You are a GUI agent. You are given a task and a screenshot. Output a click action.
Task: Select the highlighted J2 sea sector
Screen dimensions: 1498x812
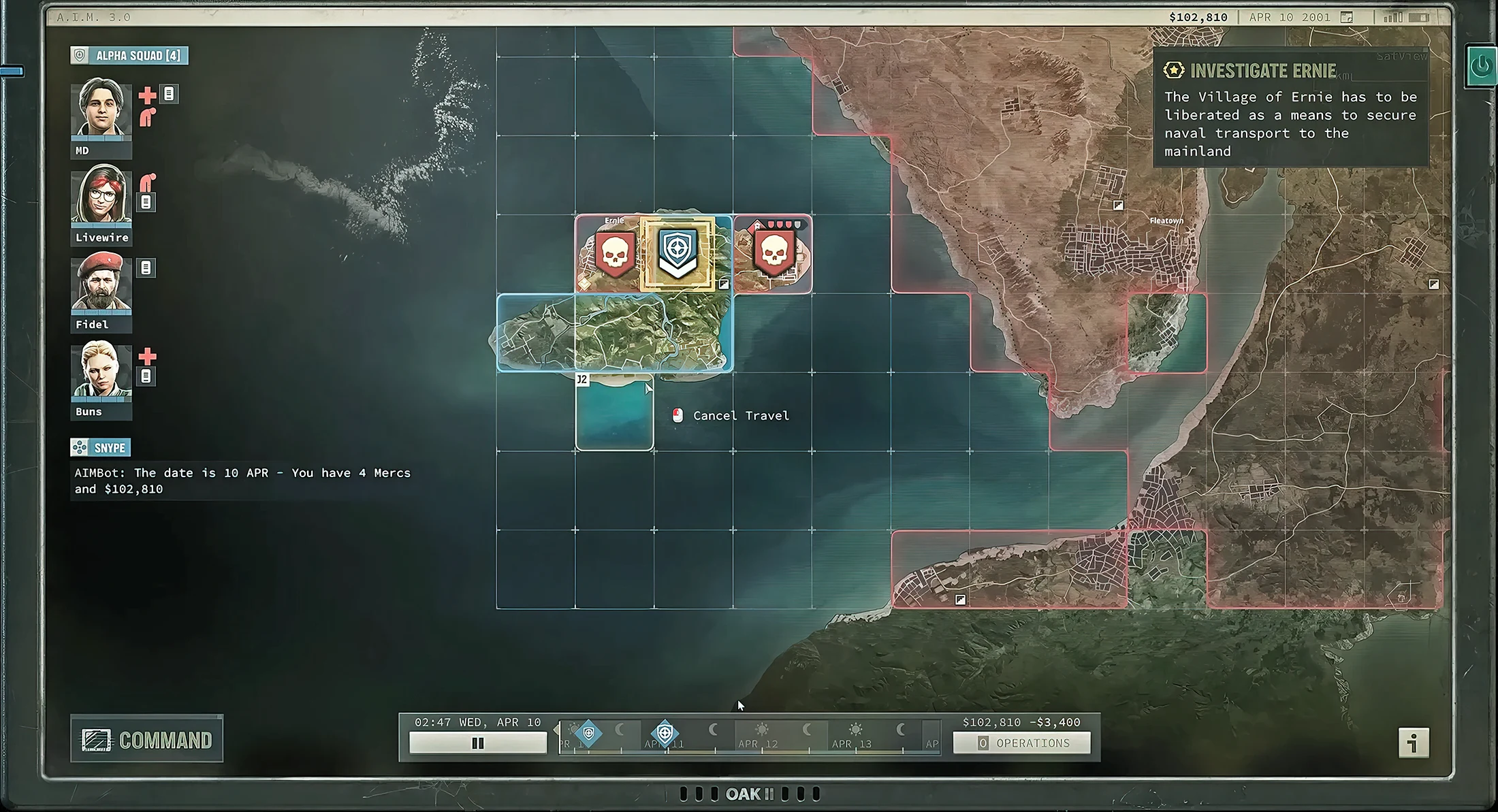pos(614,412)
